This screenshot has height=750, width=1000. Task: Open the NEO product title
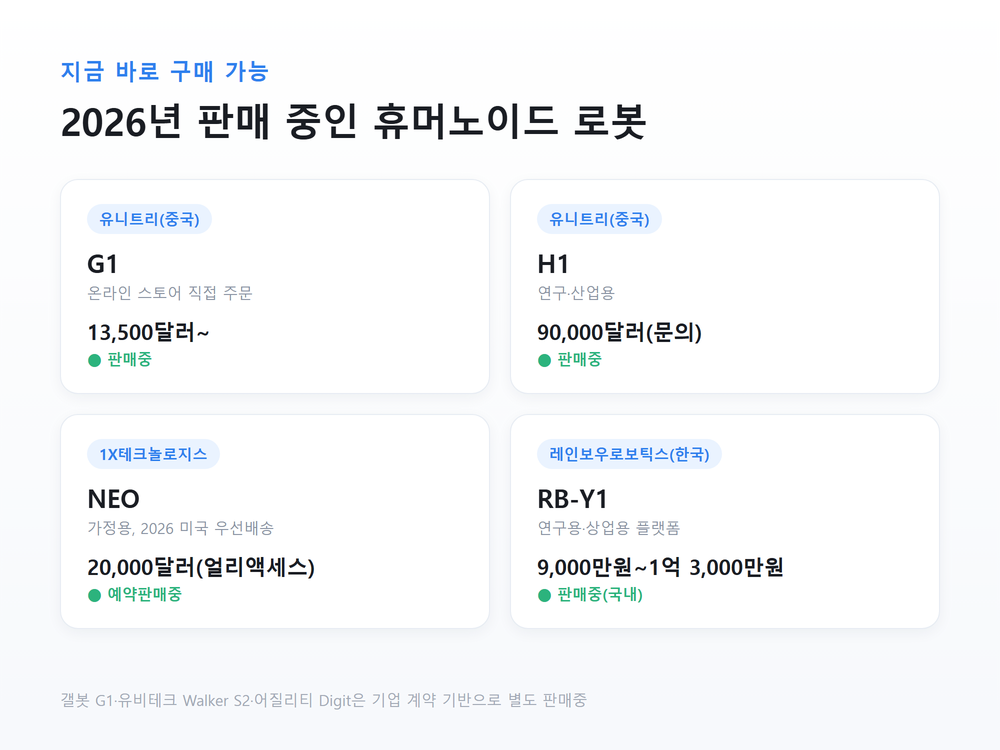coord(114,499)
